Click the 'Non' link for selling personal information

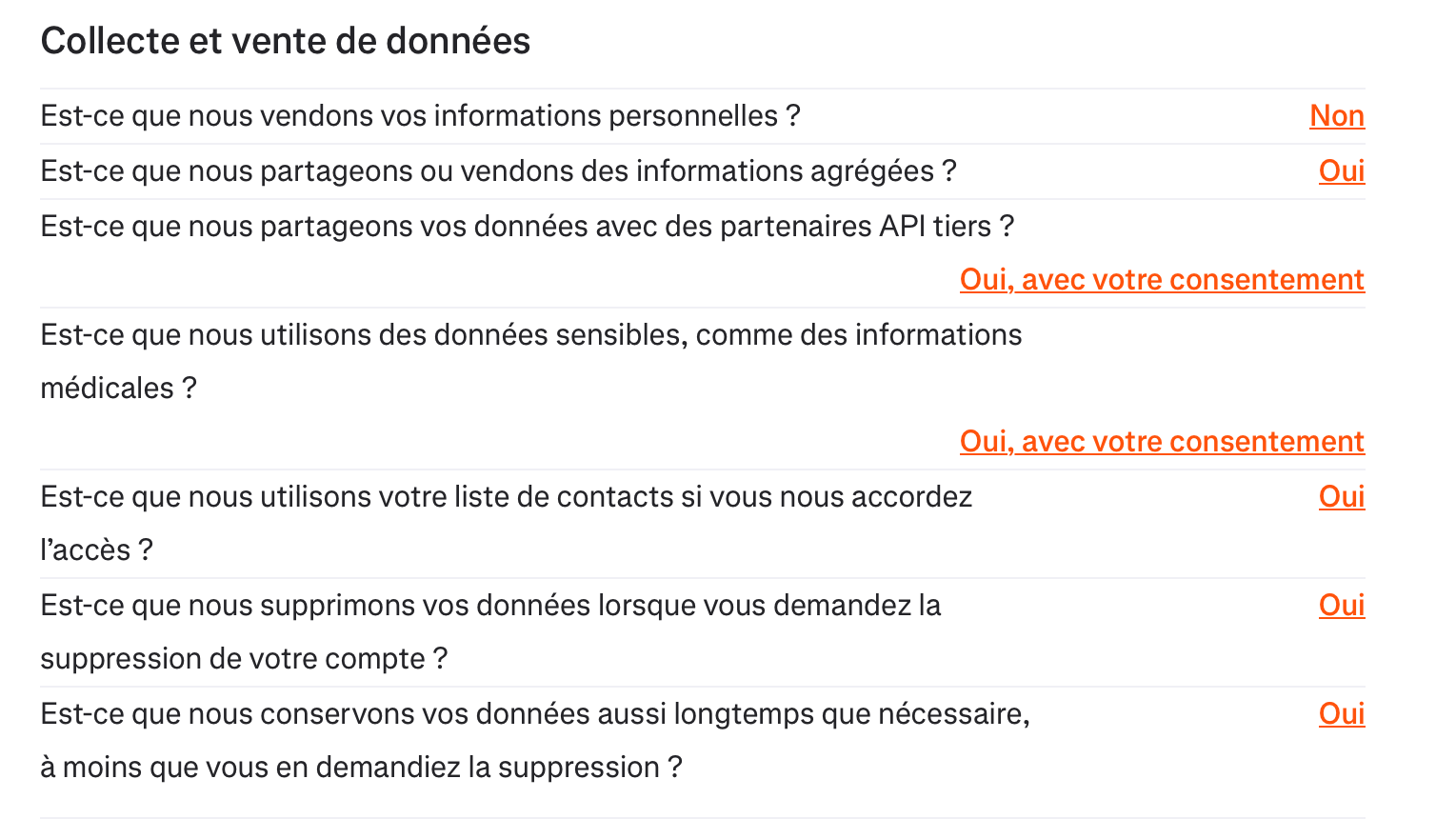tap(1336, 116)
